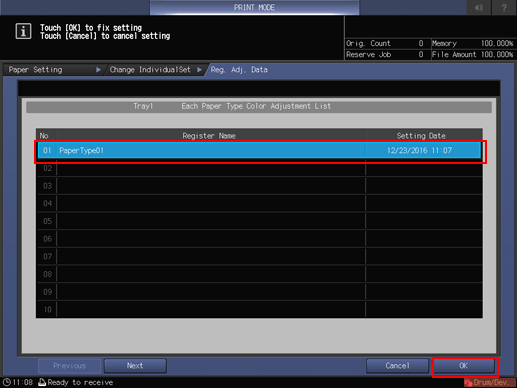Select the PaperType01 row
The image size is (517, 388).
259,150
